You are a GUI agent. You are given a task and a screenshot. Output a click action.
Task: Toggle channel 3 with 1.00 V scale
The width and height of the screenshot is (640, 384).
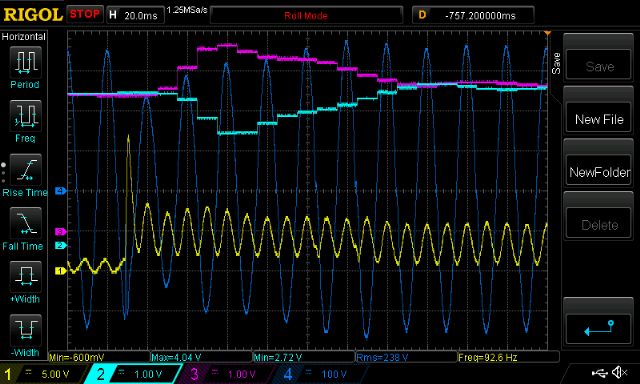coord(226,374)
